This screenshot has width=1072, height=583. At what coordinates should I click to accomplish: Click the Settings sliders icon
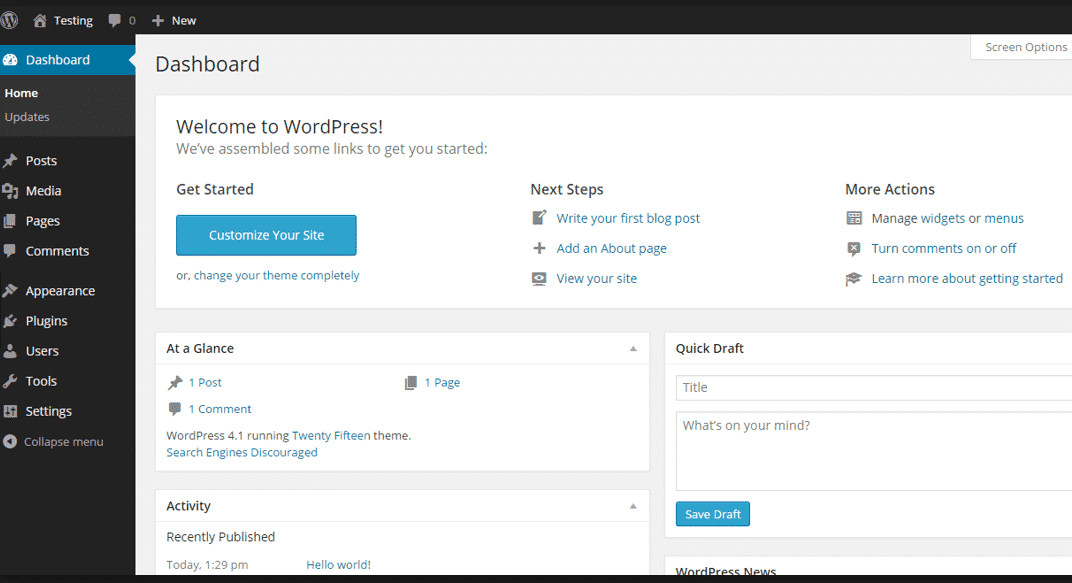[x=10, y=411]
